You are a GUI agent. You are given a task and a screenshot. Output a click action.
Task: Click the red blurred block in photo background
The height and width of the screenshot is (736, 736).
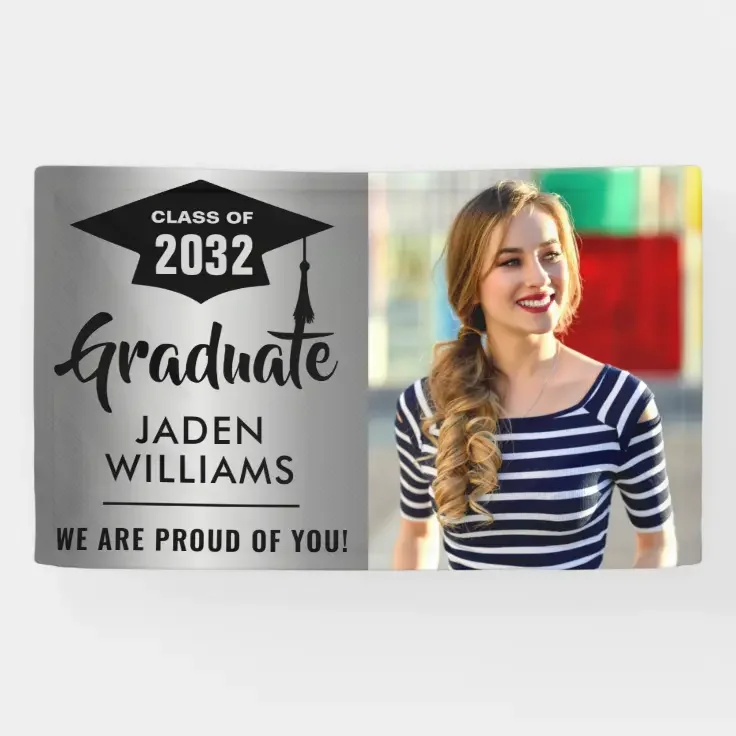(629, 300)
